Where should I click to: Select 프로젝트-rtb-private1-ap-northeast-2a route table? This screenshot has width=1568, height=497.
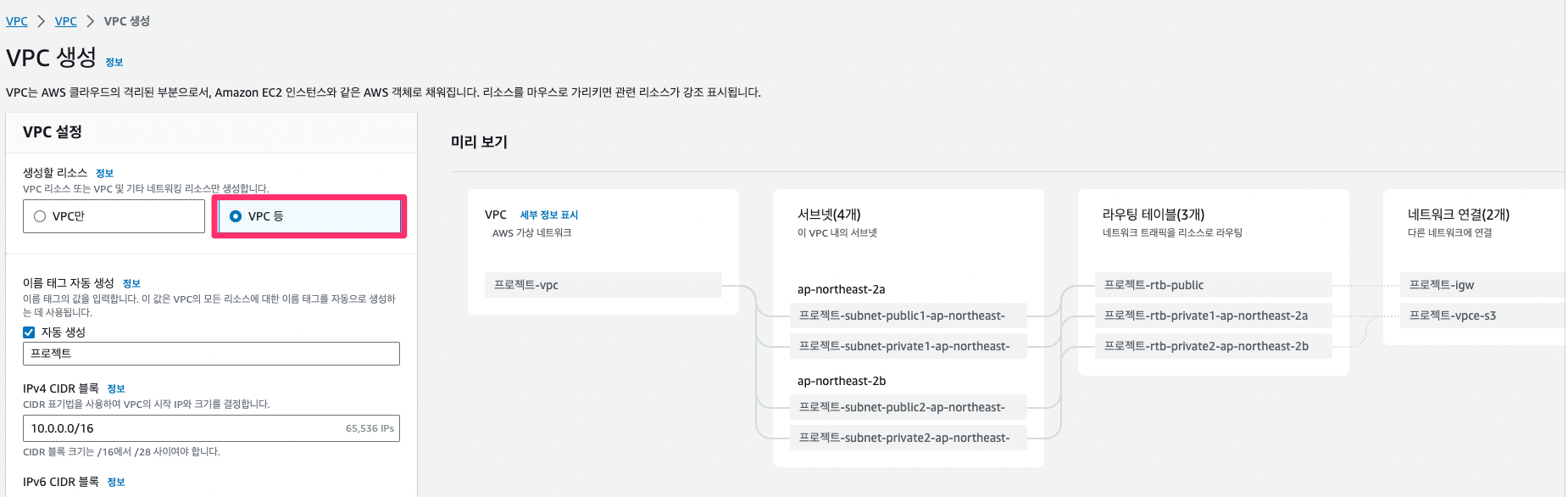pyautogui.click(x=1214, y=316)
